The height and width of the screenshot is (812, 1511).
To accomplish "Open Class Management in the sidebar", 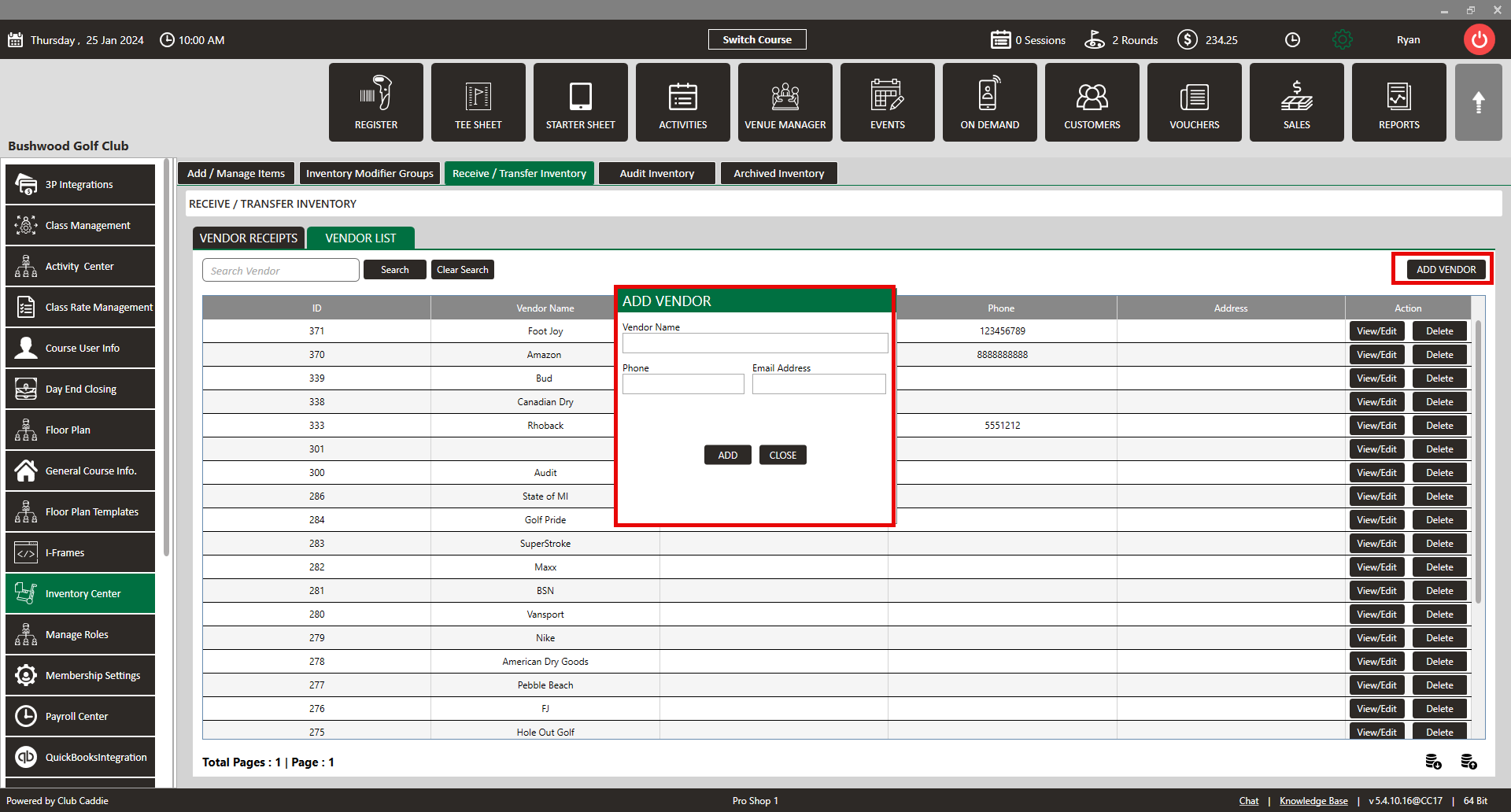I will click(x=80, y=225).
